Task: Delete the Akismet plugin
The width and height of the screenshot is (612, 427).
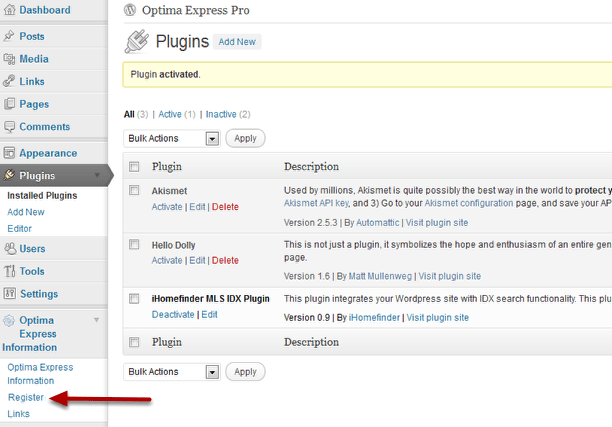Action: (x=225, y=207)
